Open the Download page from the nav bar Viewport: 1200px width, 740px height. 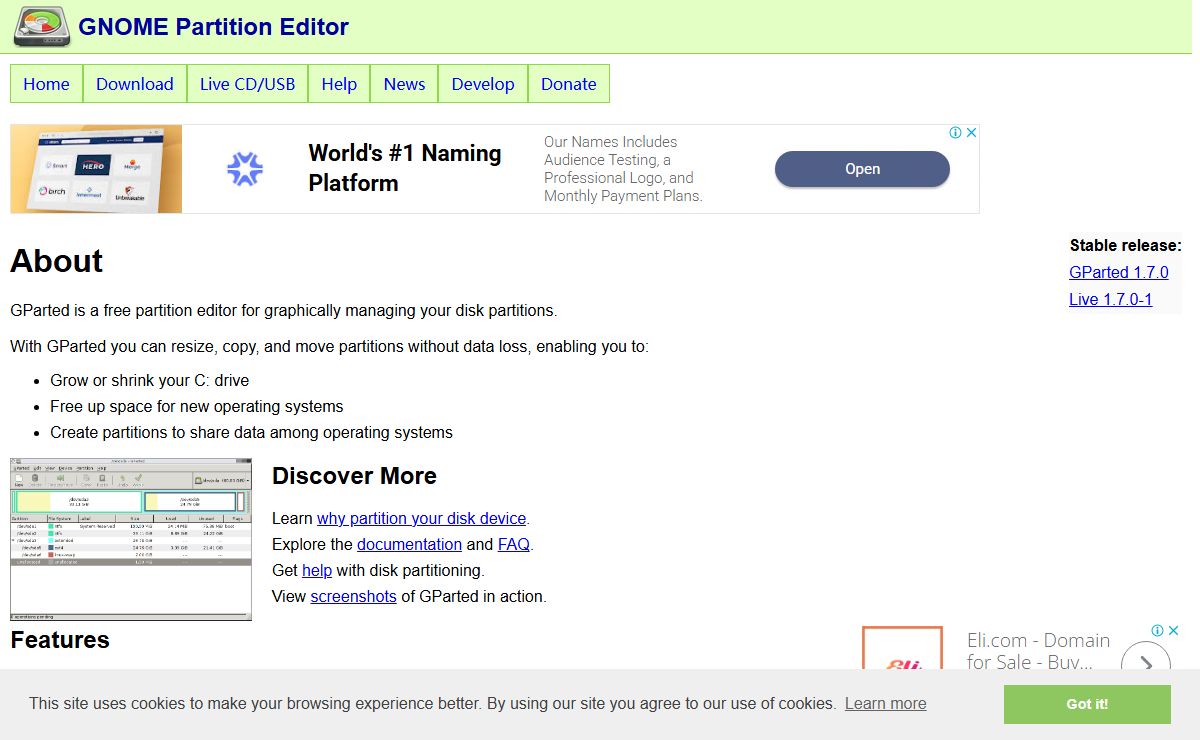point(135,84)
